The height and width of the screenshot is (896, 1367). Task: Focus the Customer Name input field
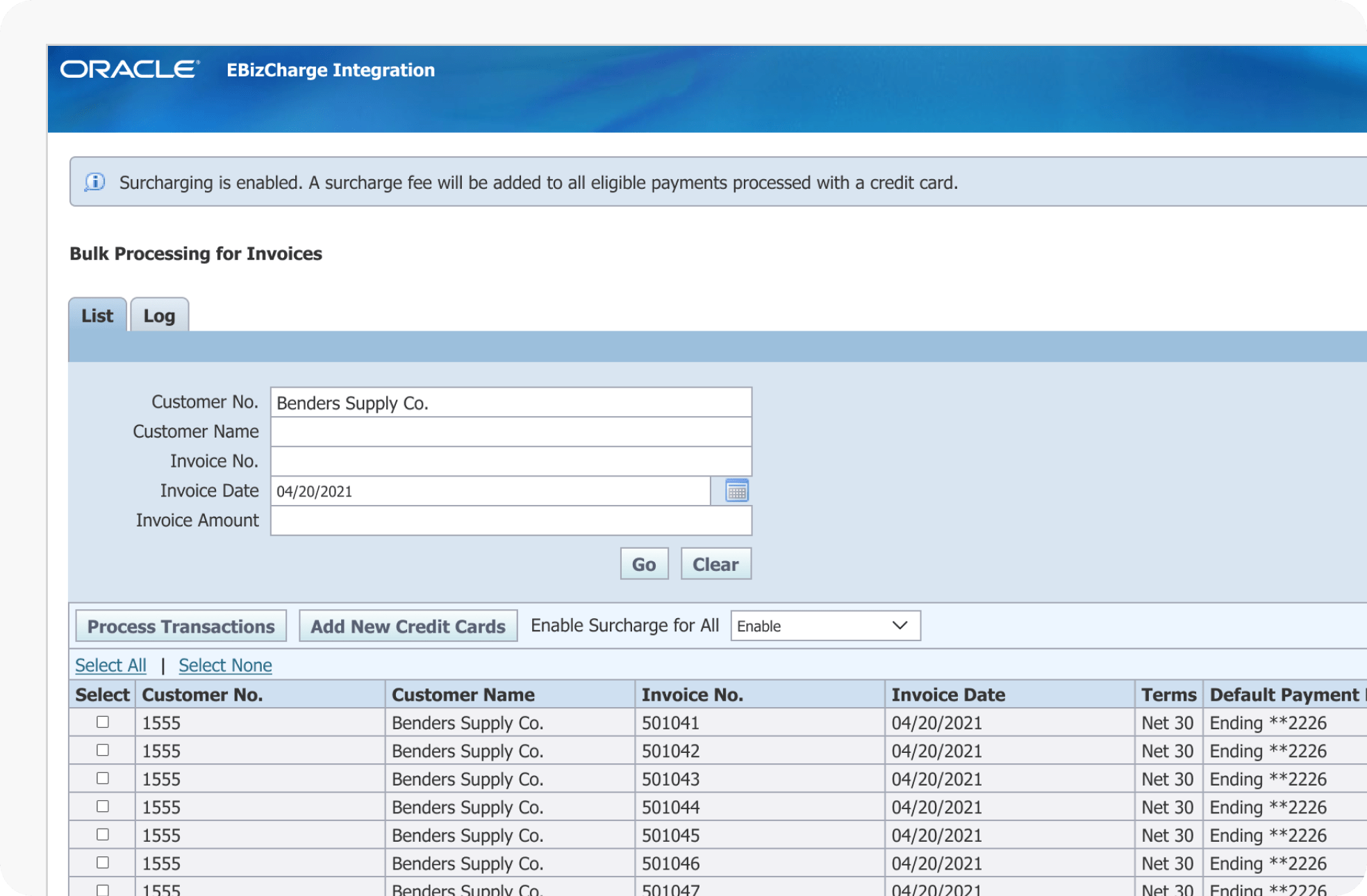pyautogui.click(x=511, y=432)
